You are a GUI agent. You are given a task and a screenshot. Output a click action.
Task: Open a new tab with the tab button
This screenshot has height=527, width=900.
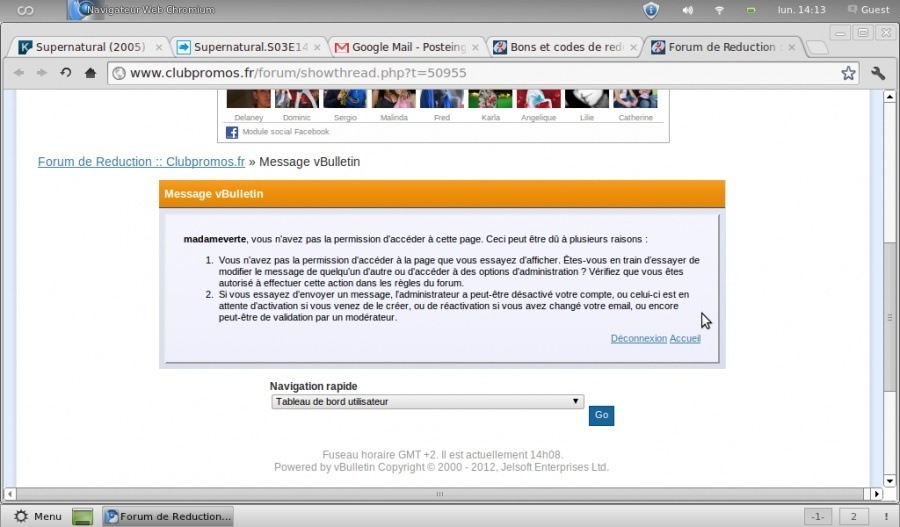tap(816, 47)
